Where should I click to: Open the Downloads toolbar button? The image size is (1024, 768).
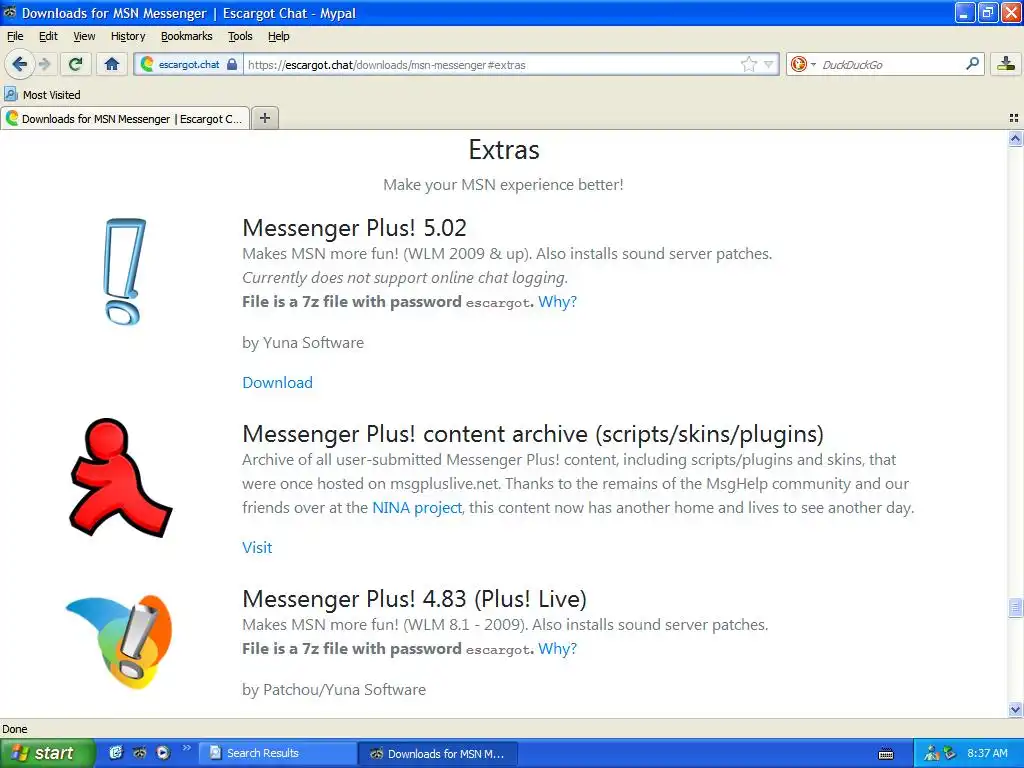point(1006,64)
